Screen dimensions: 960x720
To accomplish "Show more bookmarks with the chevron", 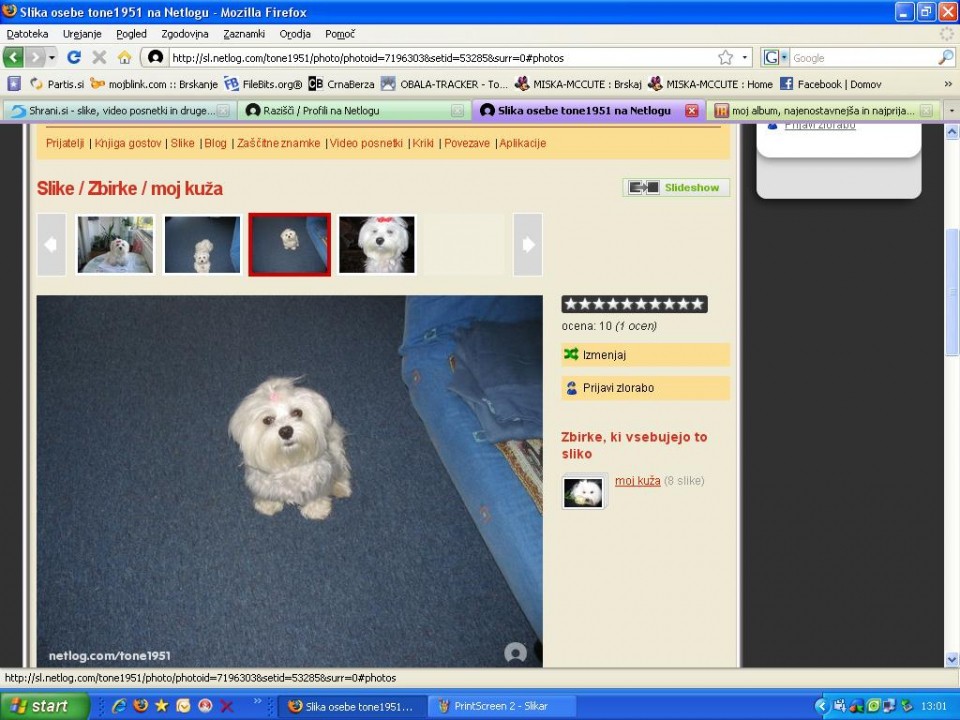I will click(948, 84).
